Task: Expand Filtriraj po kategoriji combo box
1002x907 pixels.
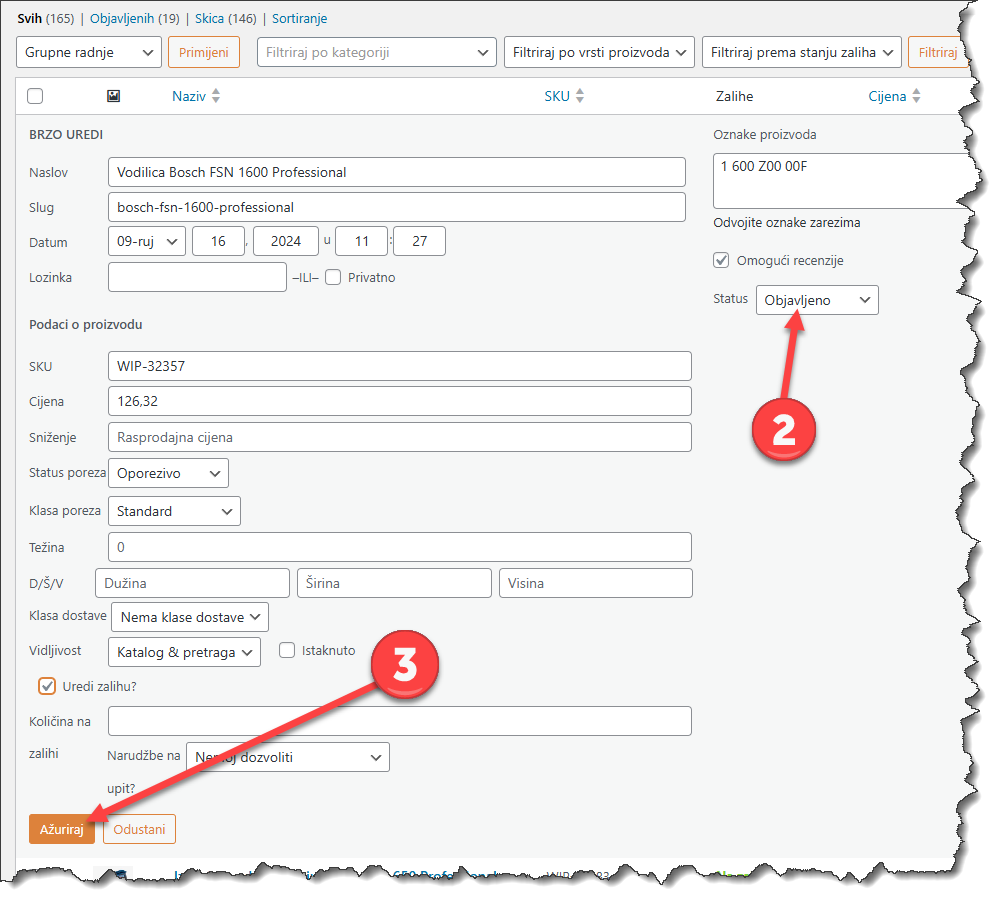Action: [376, 52]
